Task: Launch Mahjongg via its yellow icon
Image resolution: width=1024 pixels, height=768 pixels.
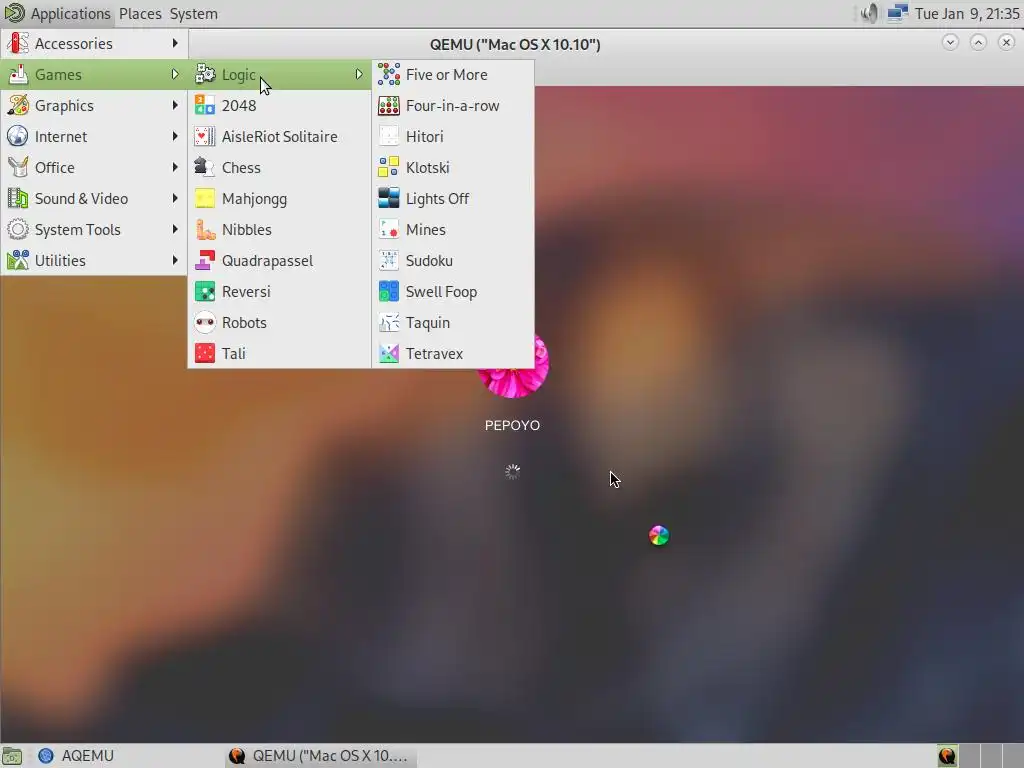Action: point(204,199)
